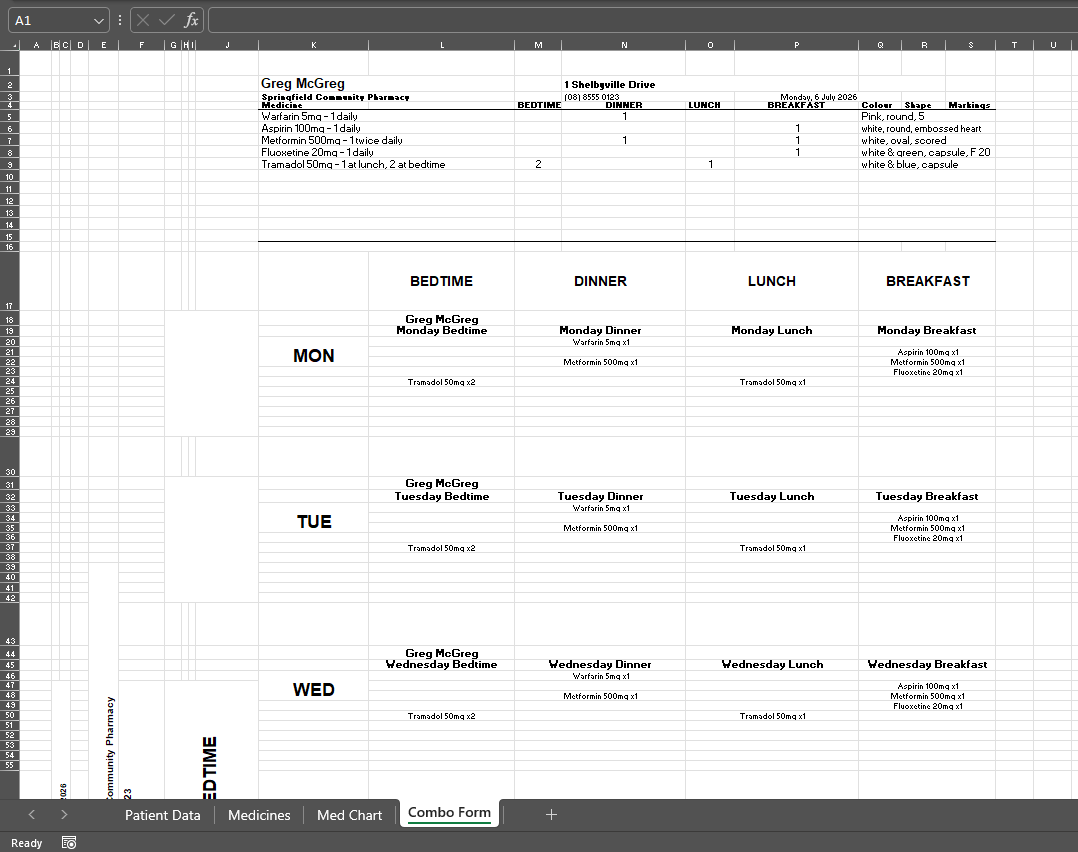Click the next sheet navigation arrow

click(x=64, y=815)
